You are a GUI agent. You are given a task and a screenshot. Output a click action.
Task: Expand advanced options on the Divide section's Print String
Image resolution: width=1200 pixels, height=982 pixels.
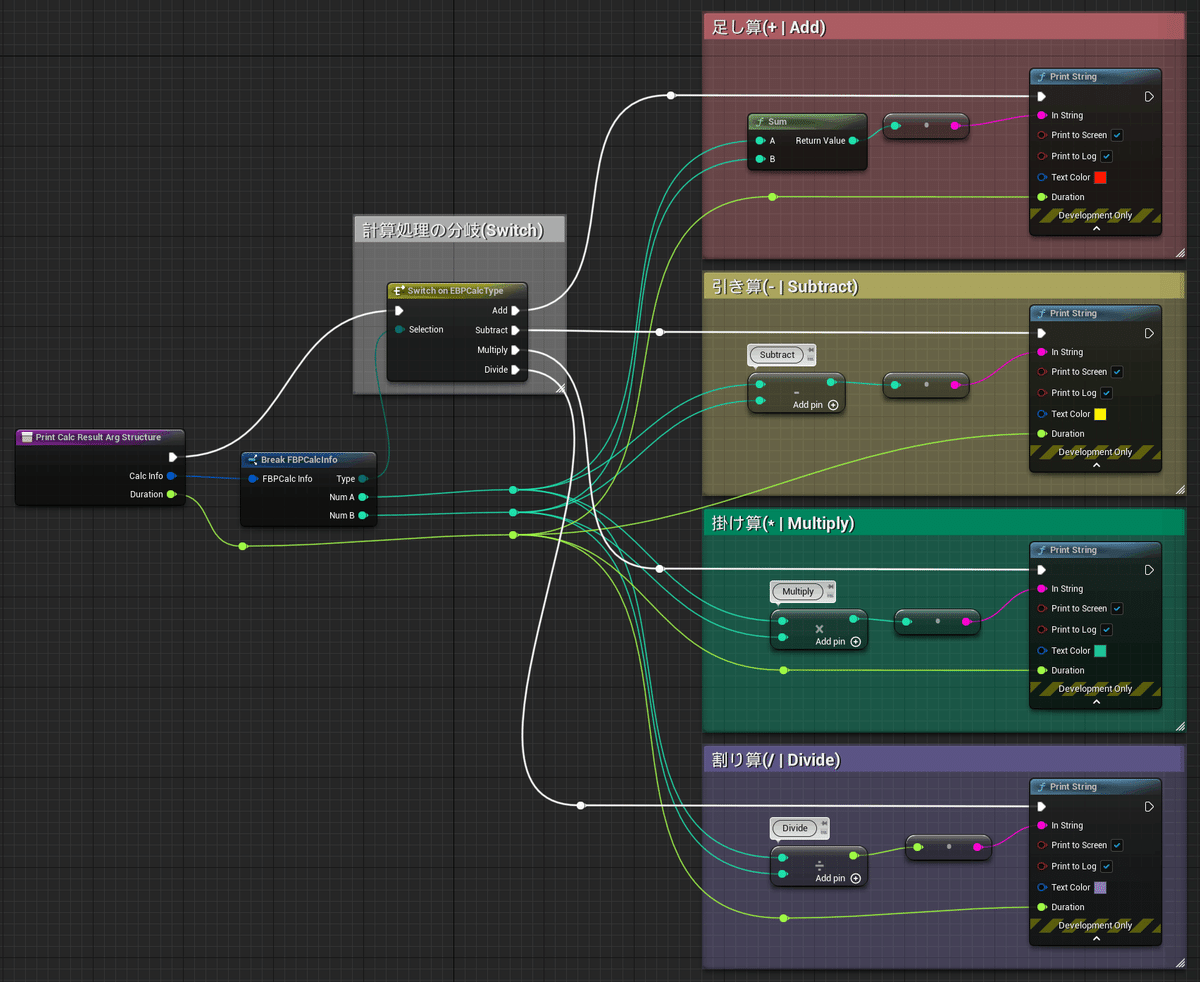[1096, 939]
